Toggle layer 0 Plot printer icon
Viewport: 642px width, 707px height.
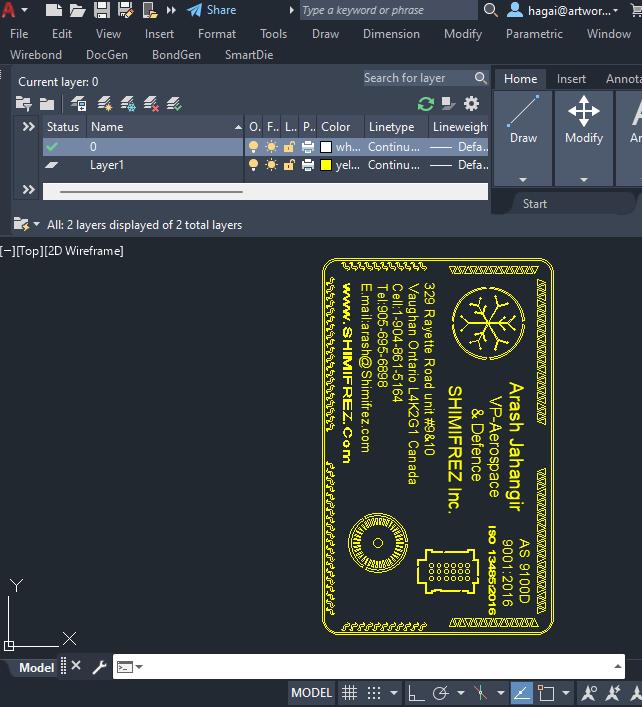308,147
